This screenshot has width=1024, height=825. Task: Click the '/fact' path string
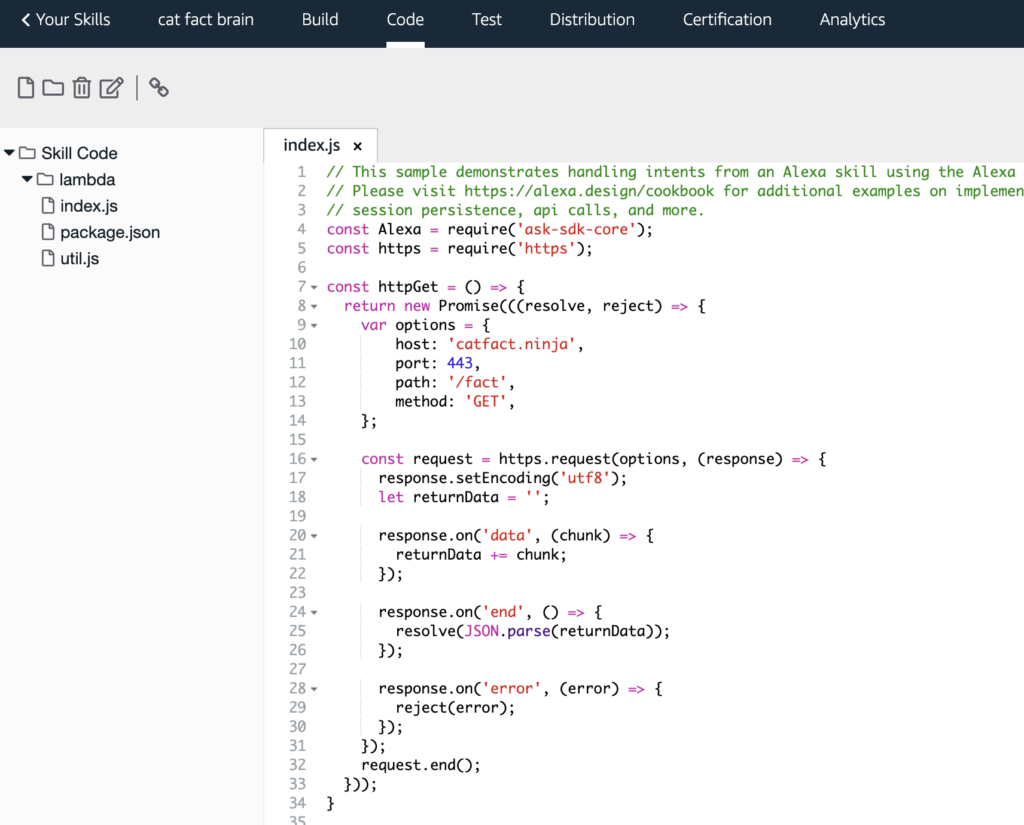pyautogui.click(x=477, y=382)
